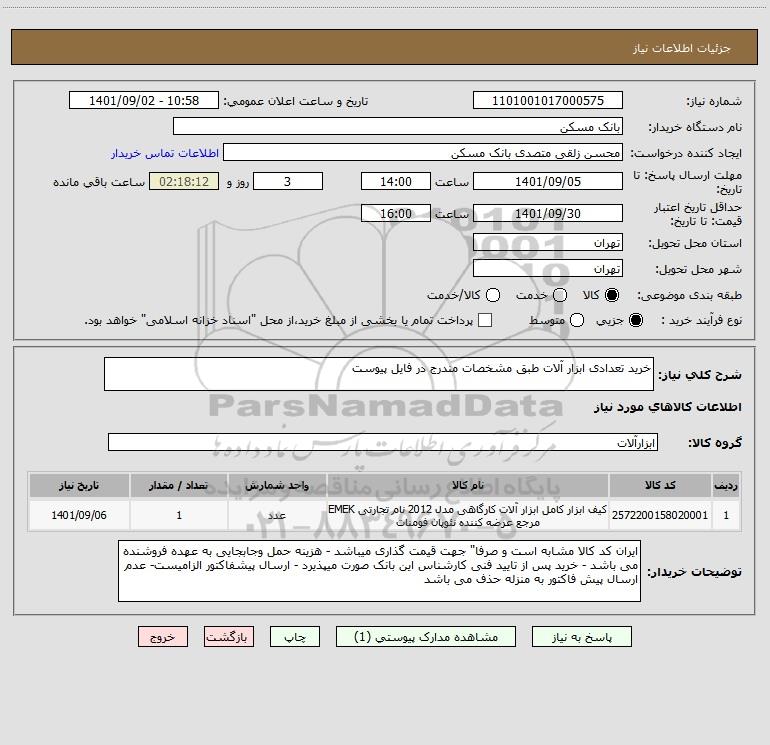Click the need date cell 1401/09/06

pyautogui.click(x=79, y=515)
